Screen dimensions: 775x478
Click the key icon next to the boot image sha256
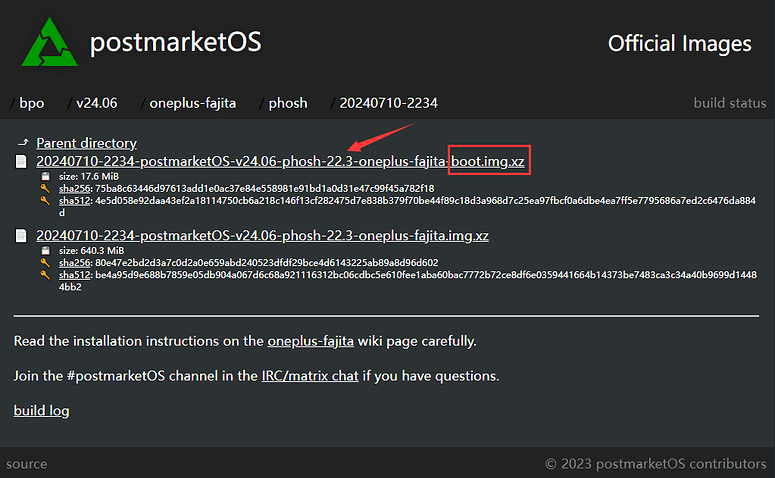coord(45,188)
